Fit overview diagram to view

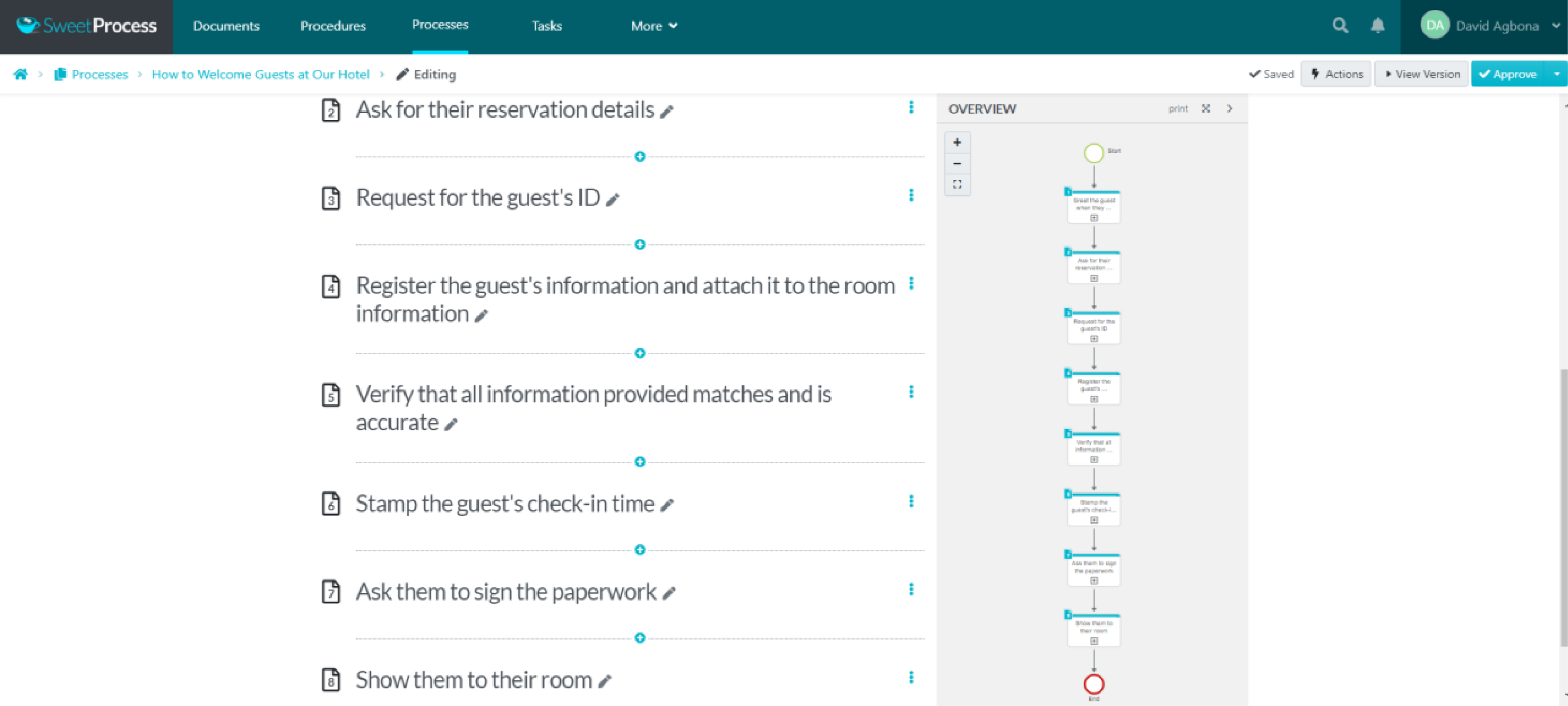(958, 184)
